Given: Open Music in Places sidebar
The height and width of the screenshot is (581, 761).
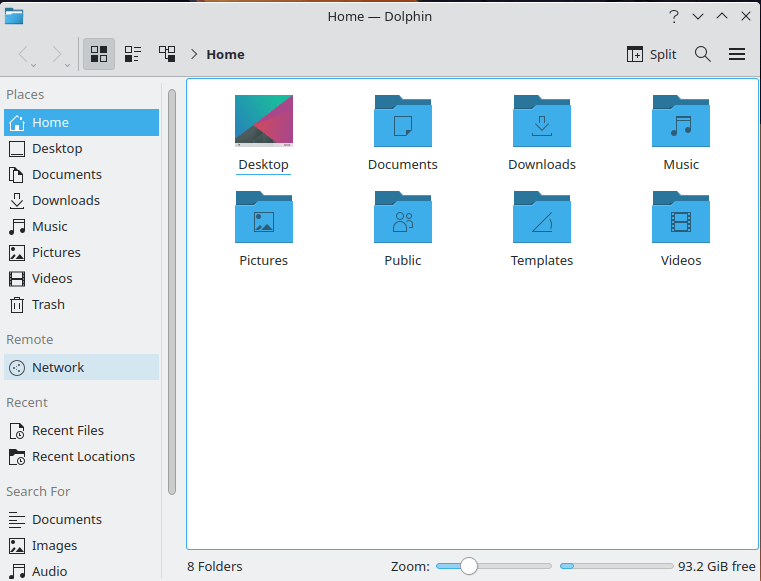Looking at the screenshot, I should point(82,226).
